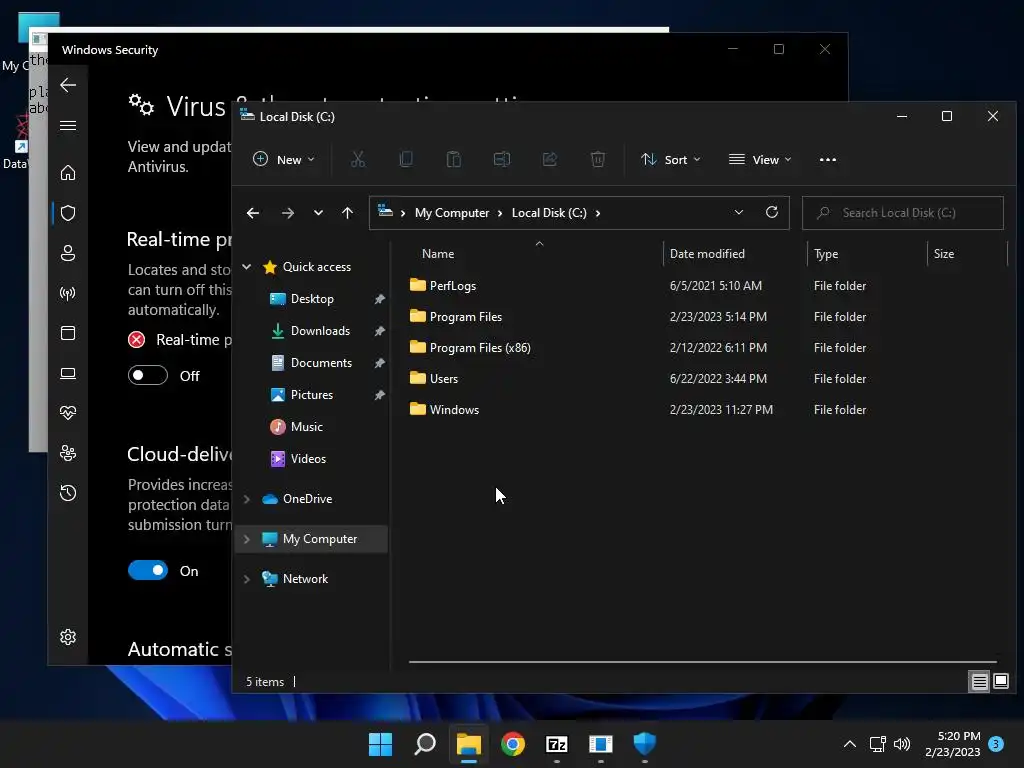Viewport: 1024px width, 768px height.
Task: Open Protection history clock icon in sidebar
Action: click(68, 493)
